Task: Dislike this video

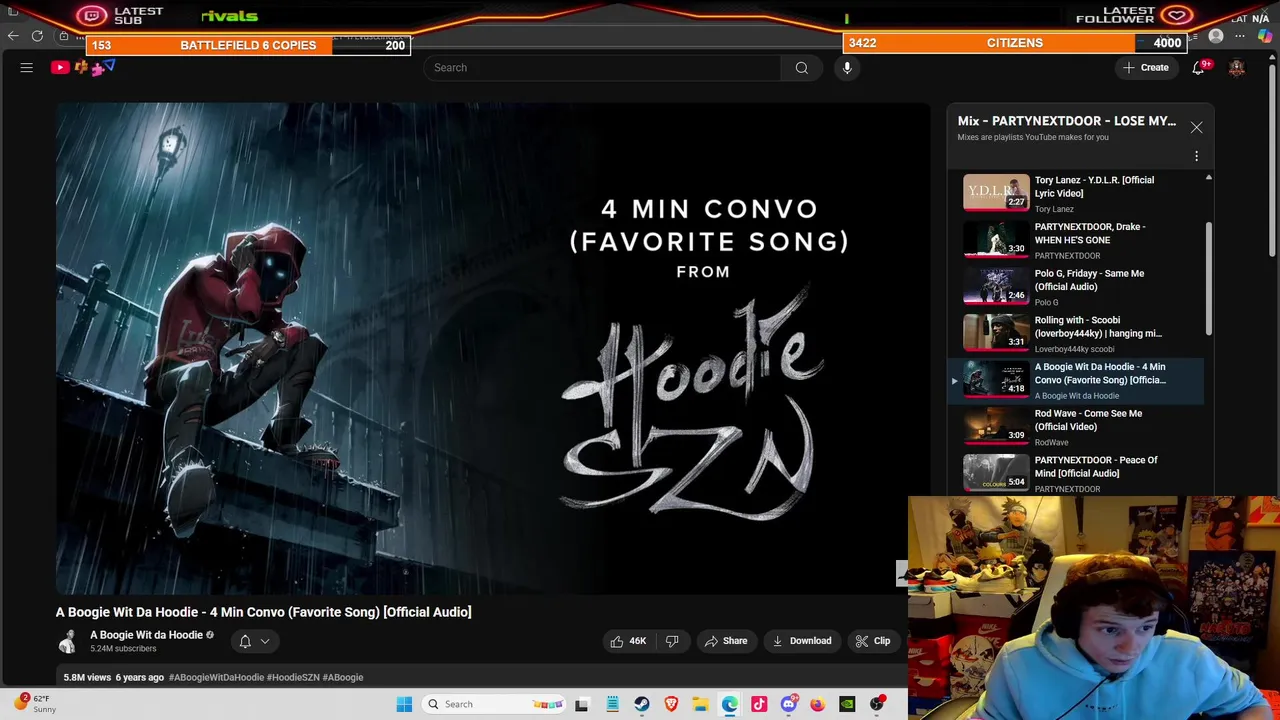Action: (x=672, y=641)
